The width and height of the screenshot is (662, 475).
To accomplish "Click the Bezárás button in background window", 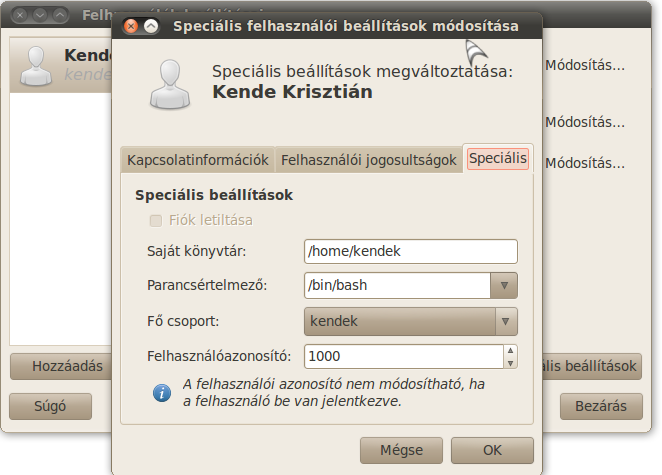I will pyautogui.click(x=601, y=406).
